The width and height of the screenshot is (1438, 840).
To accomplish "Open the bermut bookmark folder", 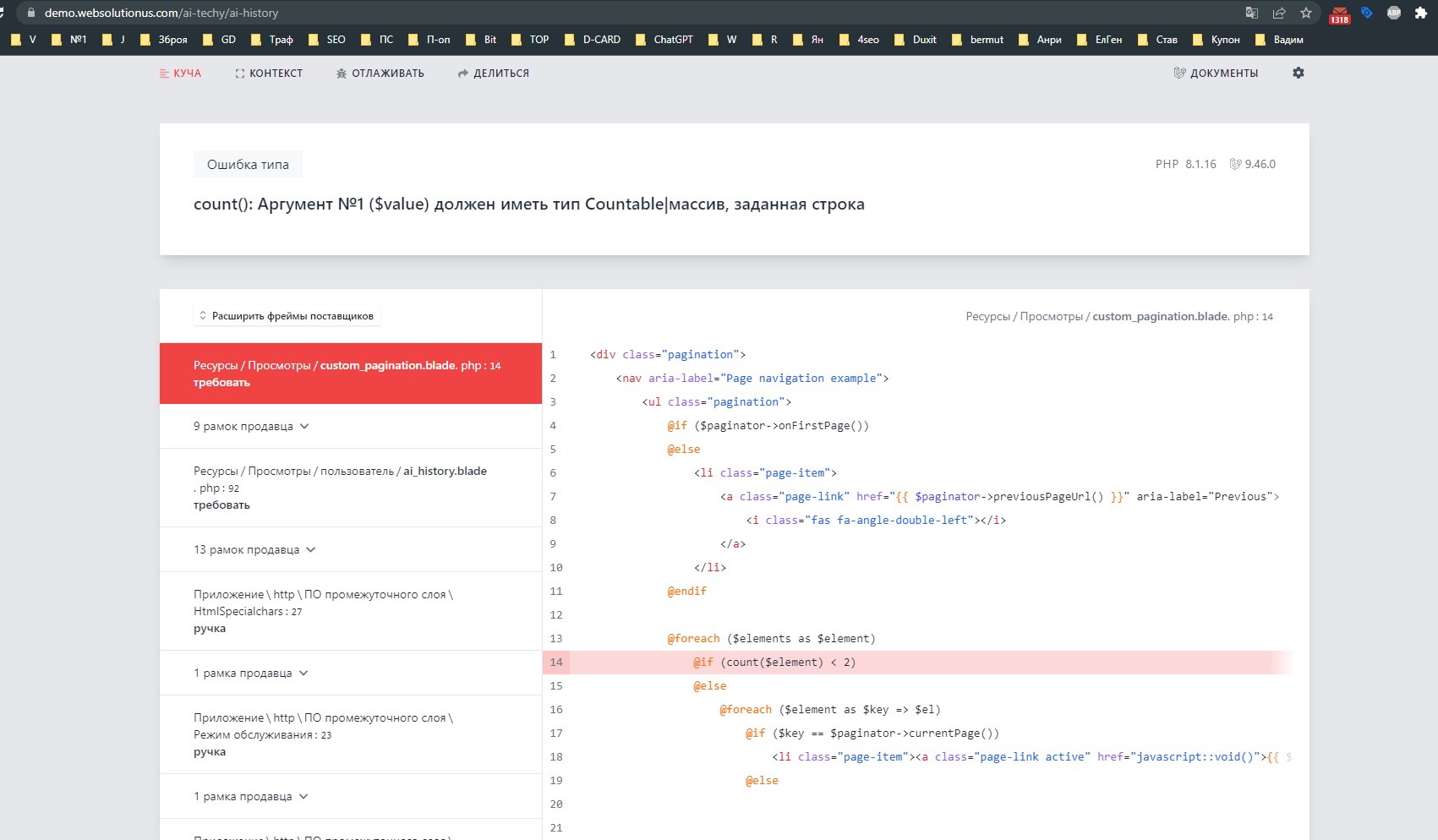I will pos(978,40).
